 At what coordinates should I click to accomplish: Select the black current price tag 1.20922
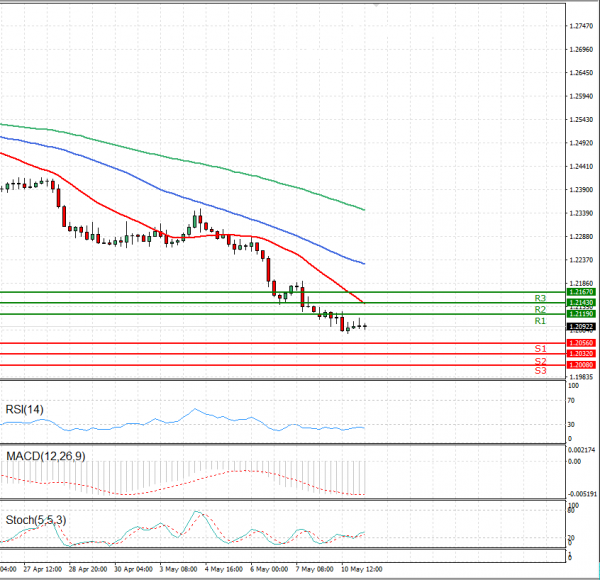581,327
